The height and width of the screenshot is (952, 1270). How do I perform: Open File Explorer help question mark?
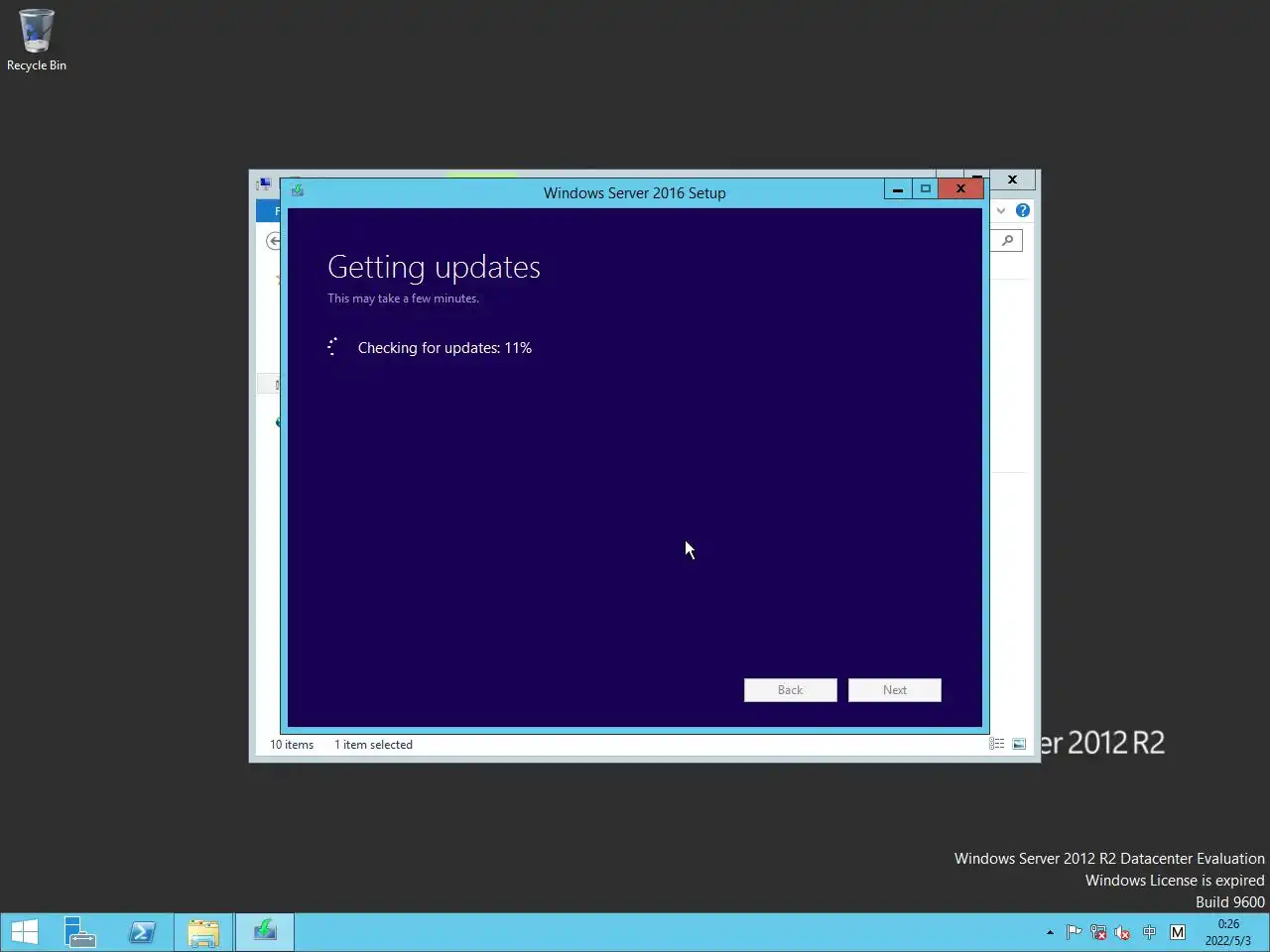pos(1023,210)
